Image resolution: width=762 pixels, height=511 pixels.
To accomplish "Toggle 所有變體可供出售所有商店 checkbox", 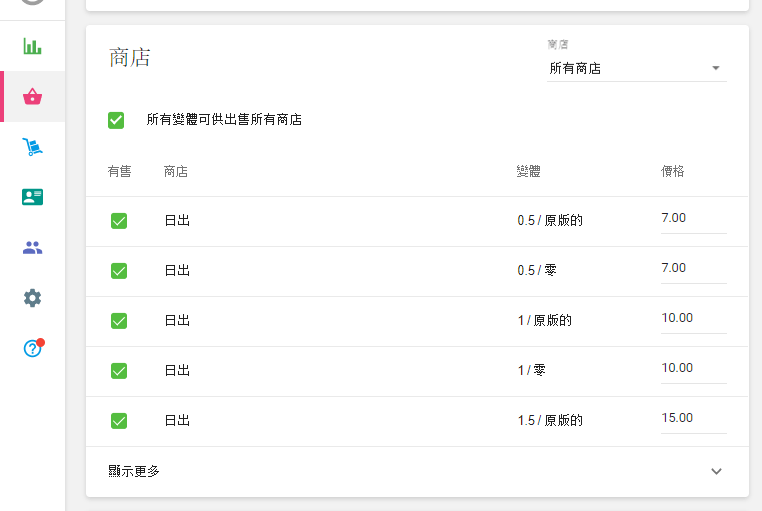I will pos(116,120).
